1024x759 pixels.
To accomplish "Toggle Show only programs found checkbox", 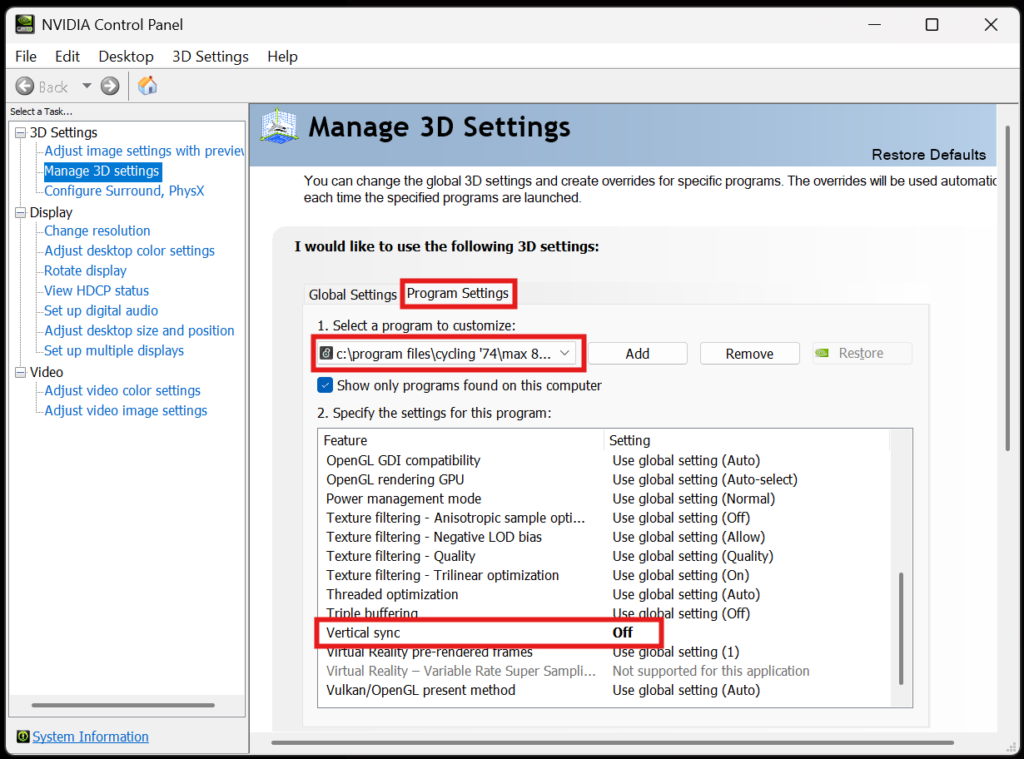I will (325, 385).
